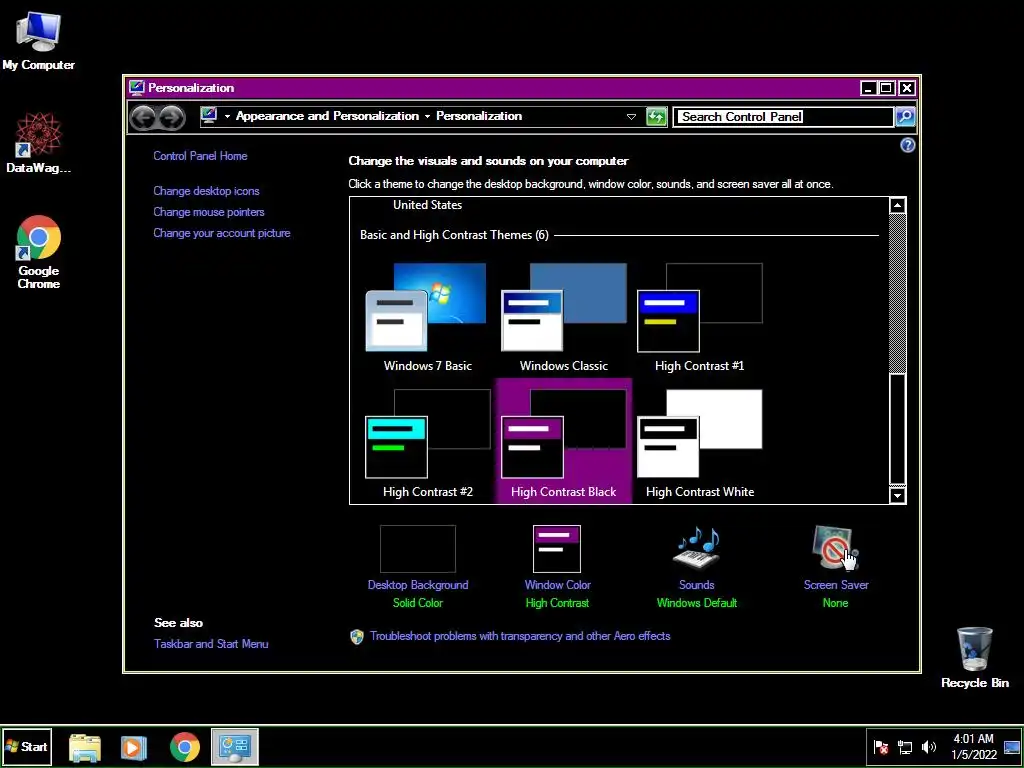
Task: Open Change your account picture link
Action: coord(221,232)
